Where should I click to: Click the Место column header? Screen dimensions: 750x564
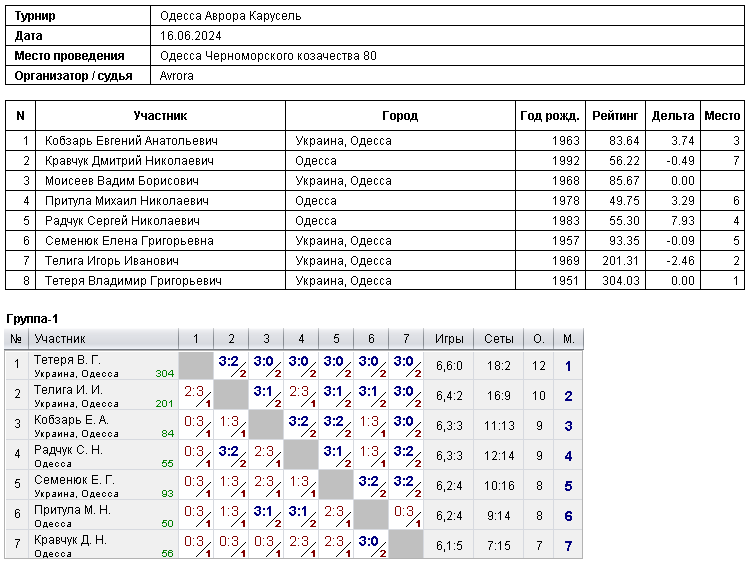(x=722, y=116)
